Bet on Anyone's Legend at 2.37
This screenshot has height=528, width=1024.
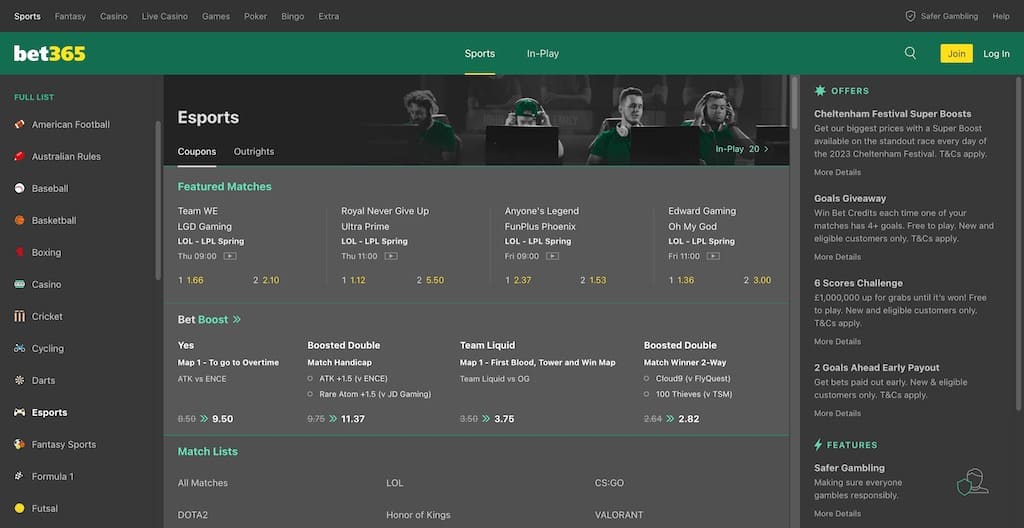click(x=519, y=280)
